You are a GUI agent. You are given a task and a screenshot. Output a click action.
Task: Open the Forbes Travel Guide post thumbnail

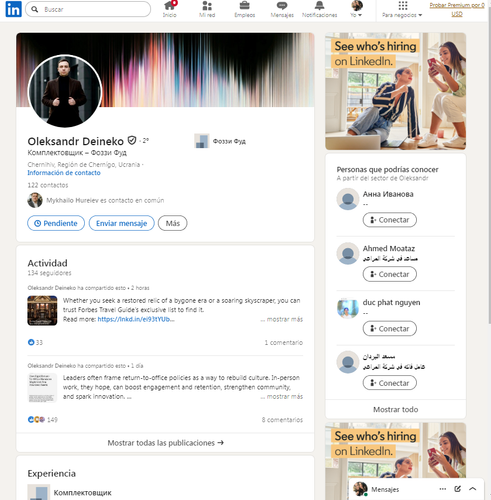[42, 311]
